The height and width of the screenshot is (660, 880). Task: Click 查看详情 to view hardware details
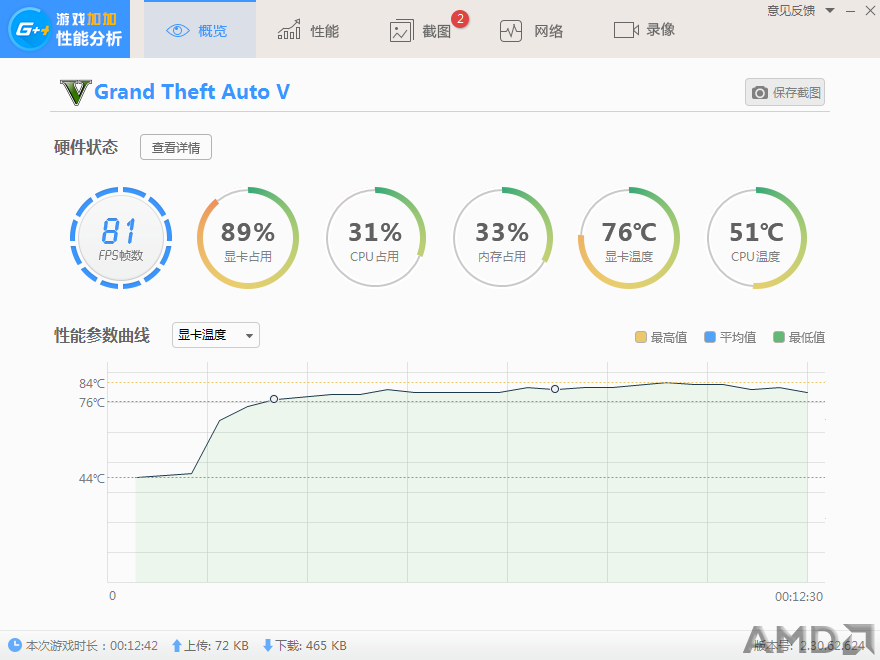pyautogui.click(x=176, y=147)
